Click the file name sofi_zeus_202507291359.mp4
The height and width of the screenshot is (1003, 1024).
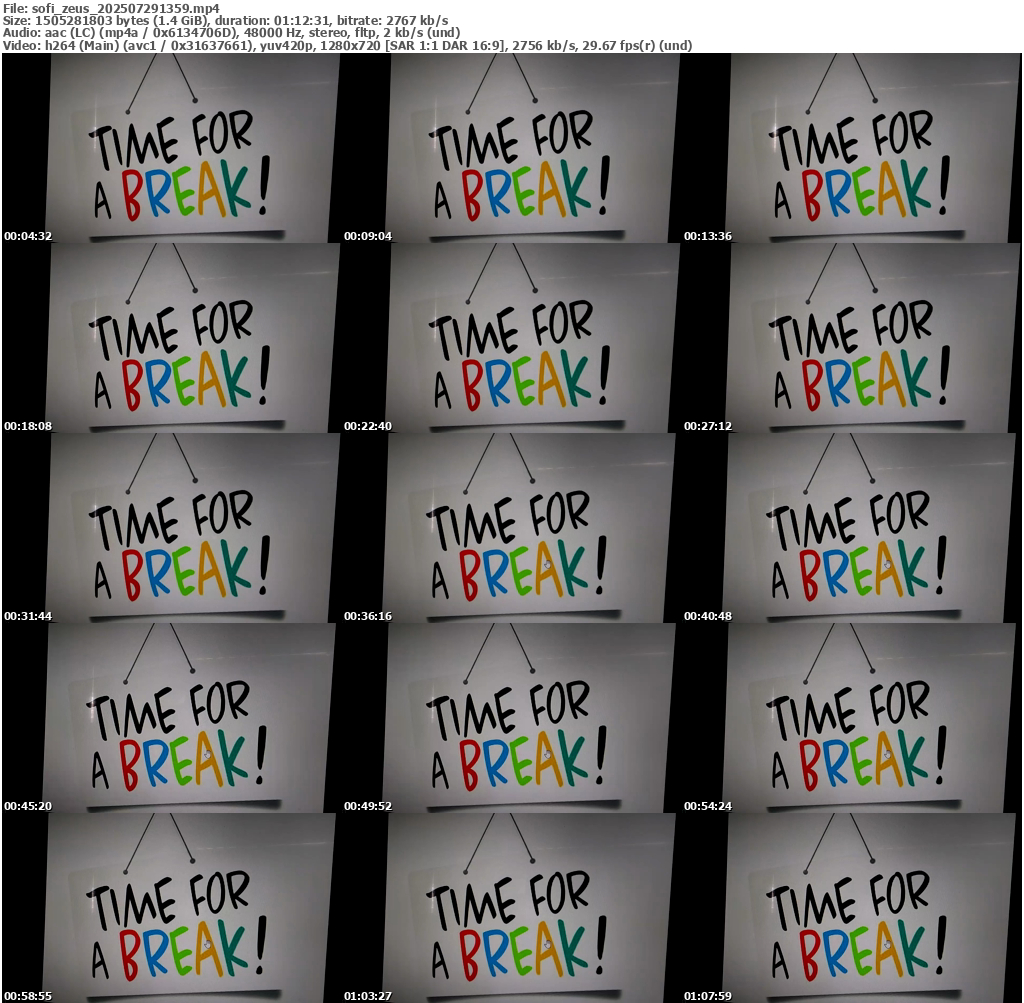click(x=125, y=8)
